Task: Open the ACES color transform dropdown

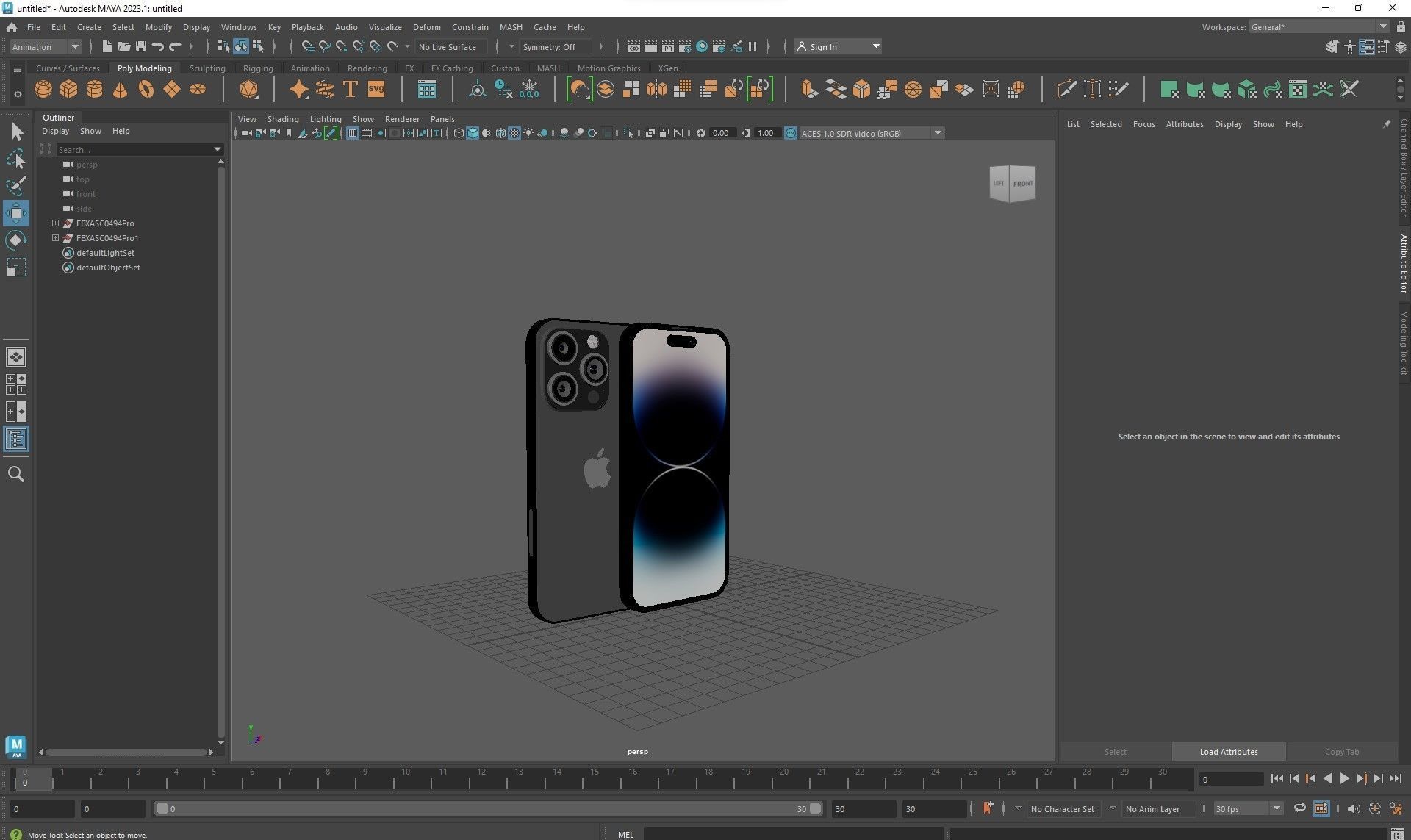Action: pos(872,133)
